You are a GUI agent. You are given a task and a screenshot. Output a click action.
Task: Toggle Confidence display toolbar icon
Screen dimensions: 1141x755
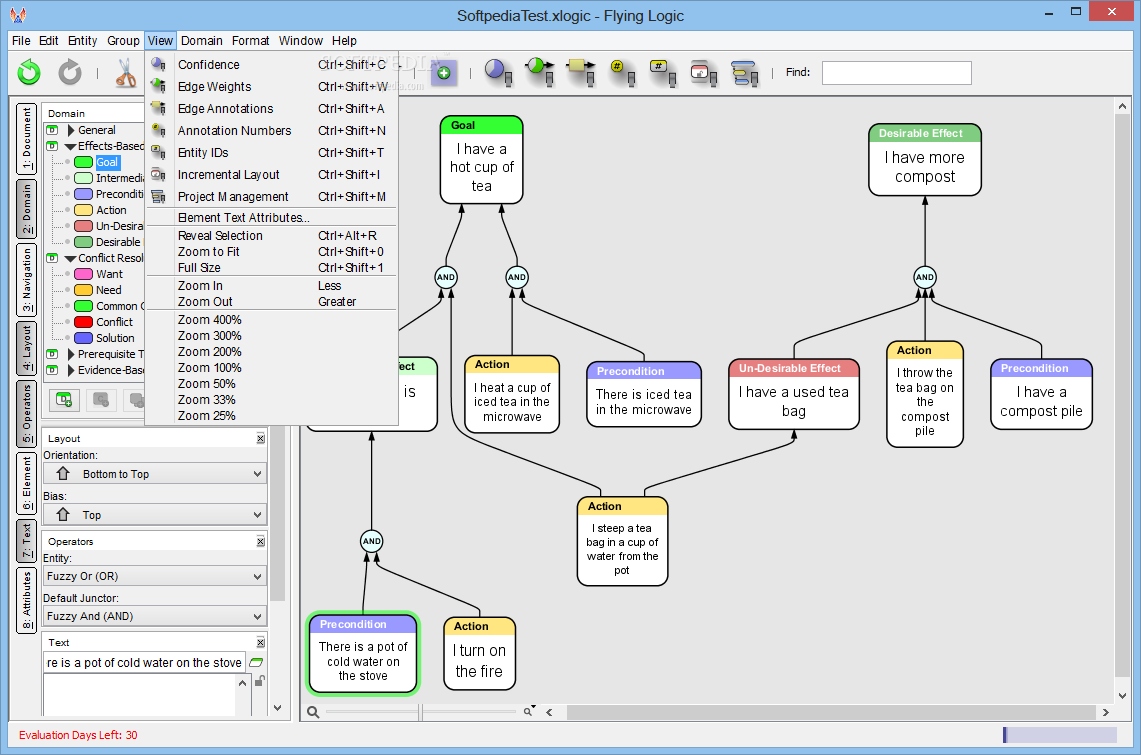(x=498, y=73)
